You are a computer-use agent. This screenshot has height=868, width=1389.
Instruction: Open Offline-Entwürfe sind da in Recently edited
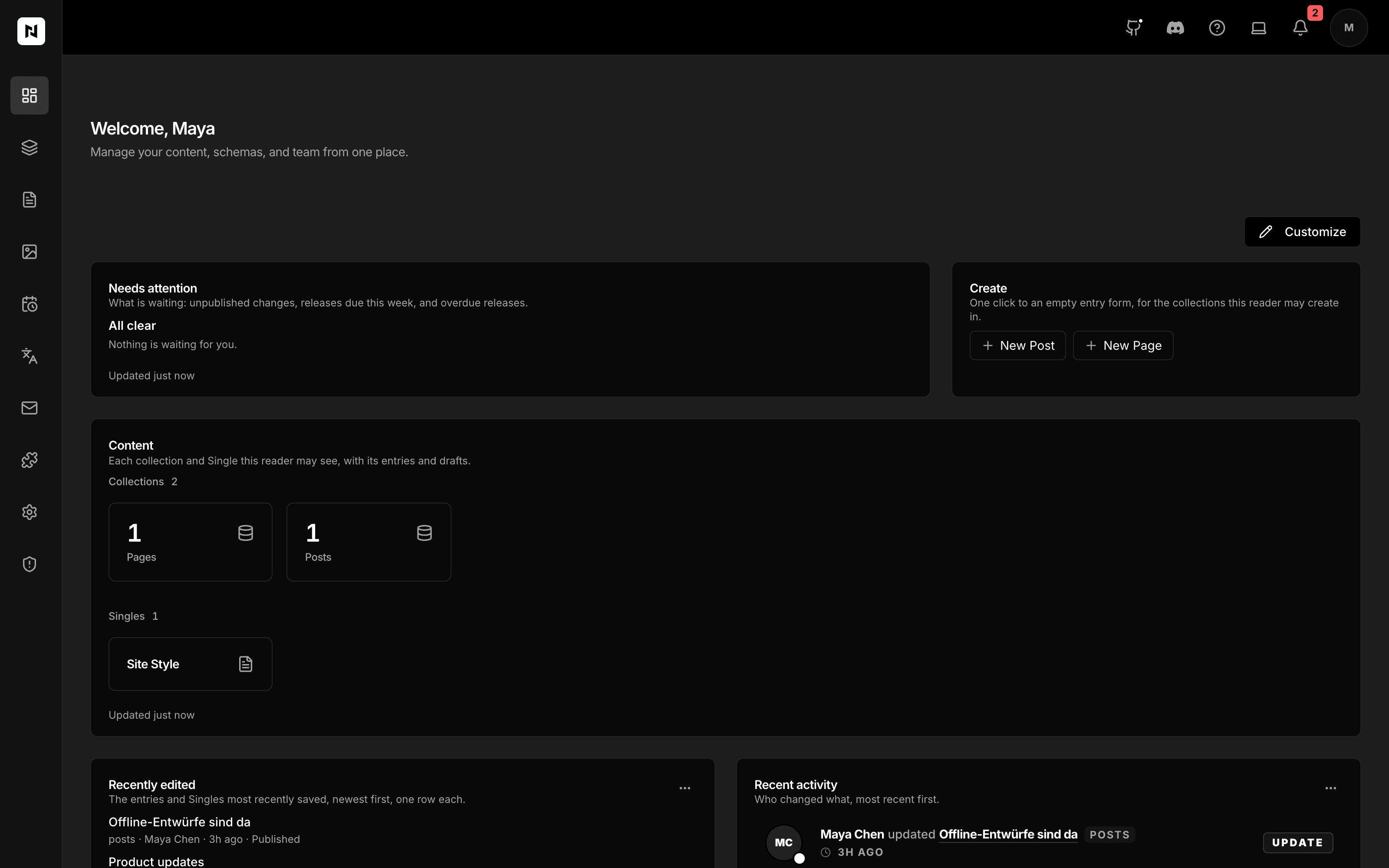(x=180, y=822)
